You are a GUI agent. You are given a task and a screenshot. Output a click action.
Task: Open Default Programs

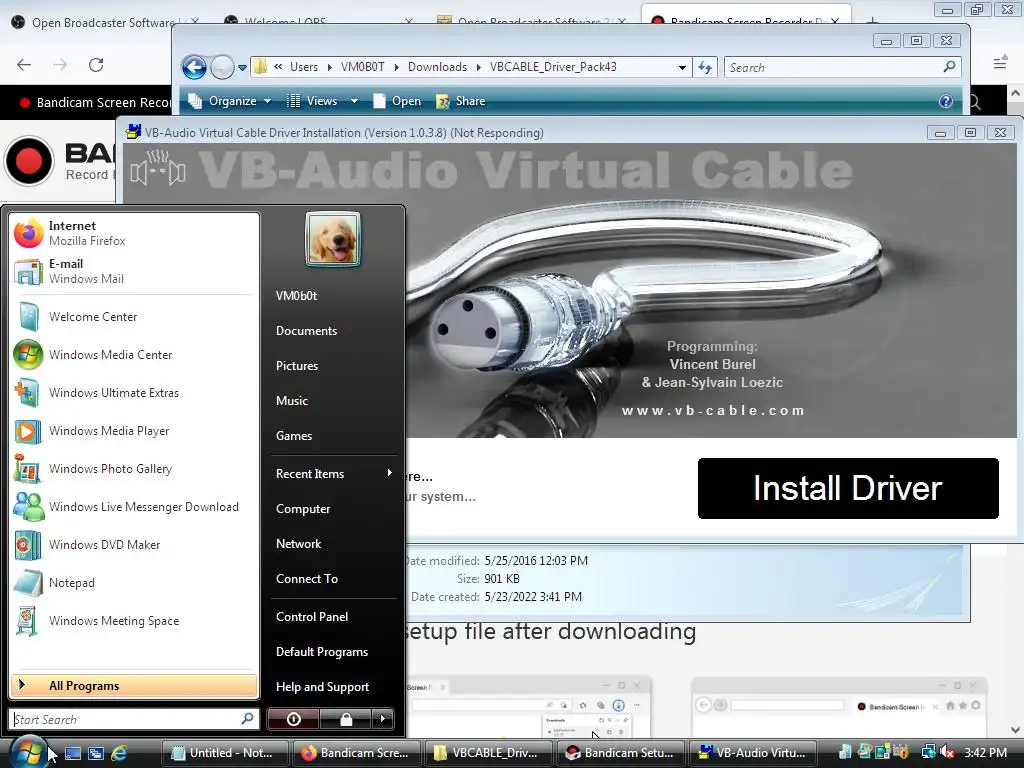click(322, 652)
